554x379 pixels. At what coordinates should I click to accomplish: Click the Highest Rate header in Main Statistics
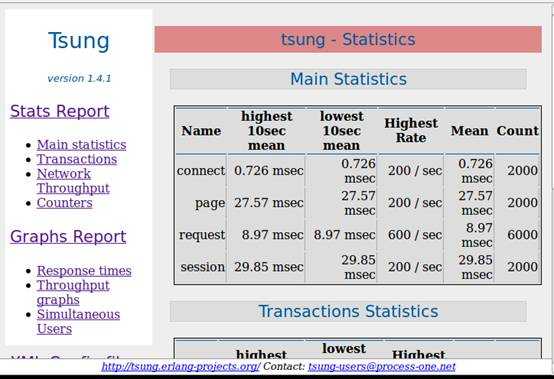411,130
